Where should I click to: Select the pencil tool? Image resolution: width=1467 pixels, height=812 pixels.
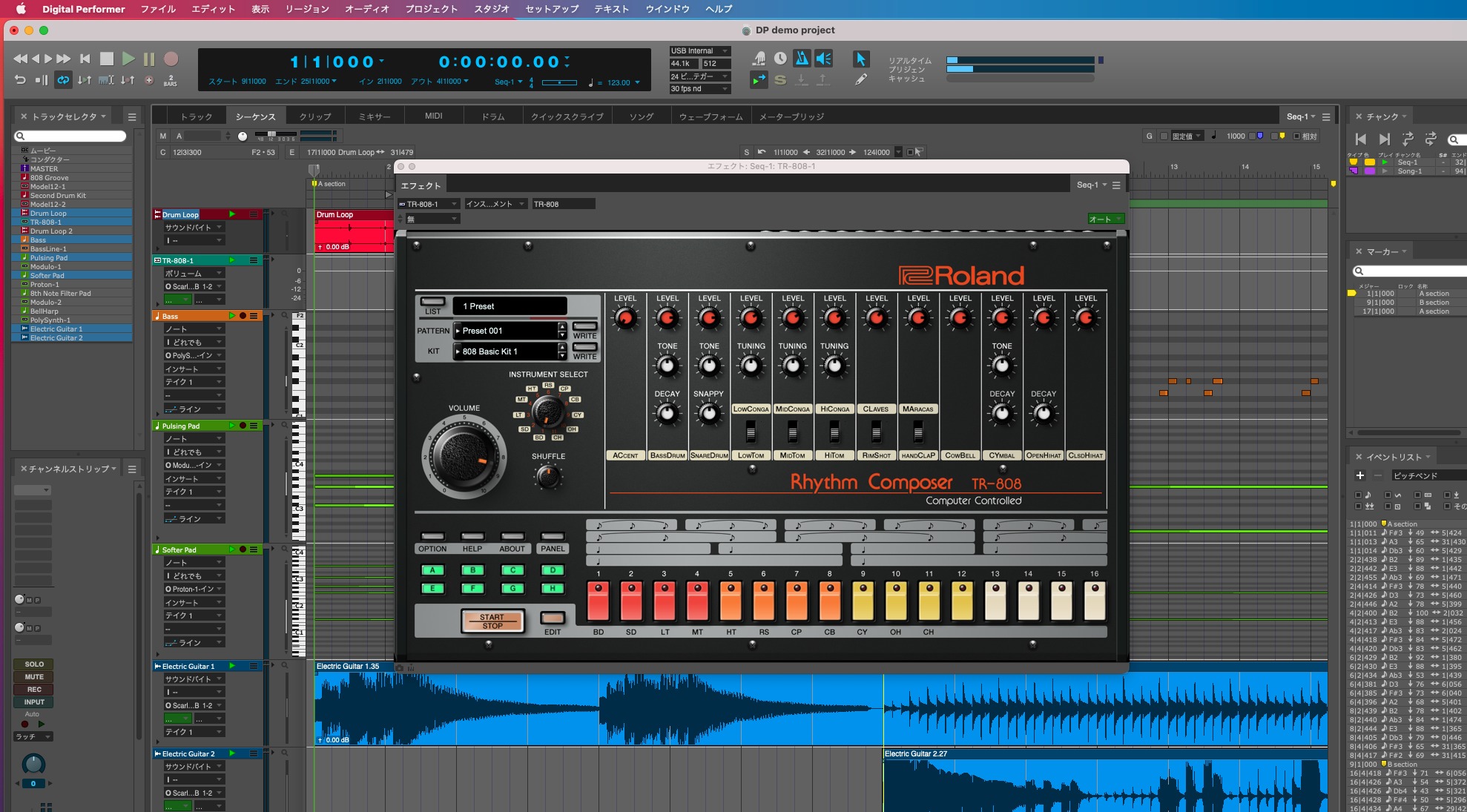[860, 79]
